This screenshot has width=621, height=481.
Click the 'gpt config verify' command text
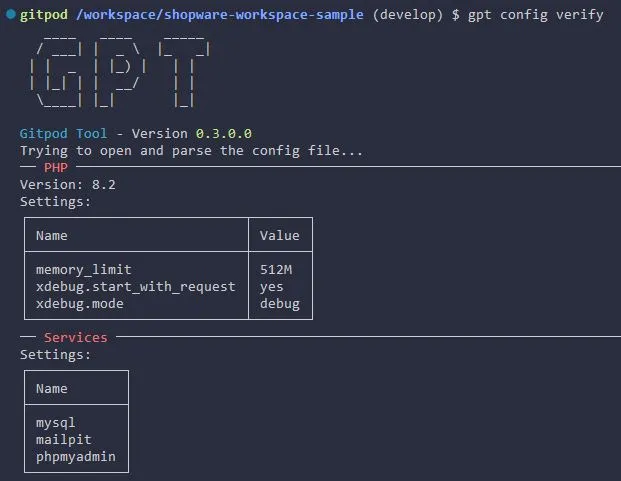[x=535, y=15]
